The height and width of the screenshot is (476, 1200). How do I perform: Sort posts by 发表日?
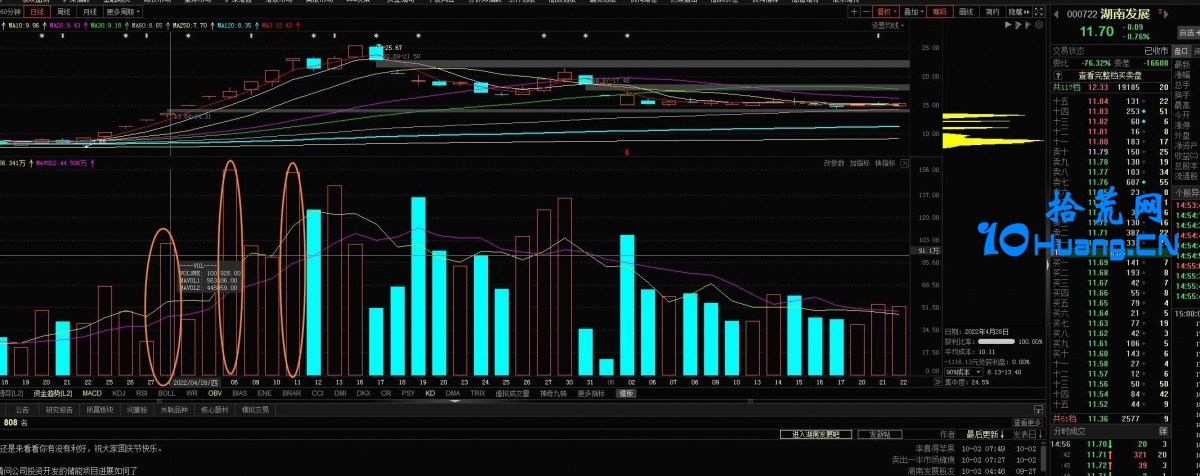[x=1027, y=435]
